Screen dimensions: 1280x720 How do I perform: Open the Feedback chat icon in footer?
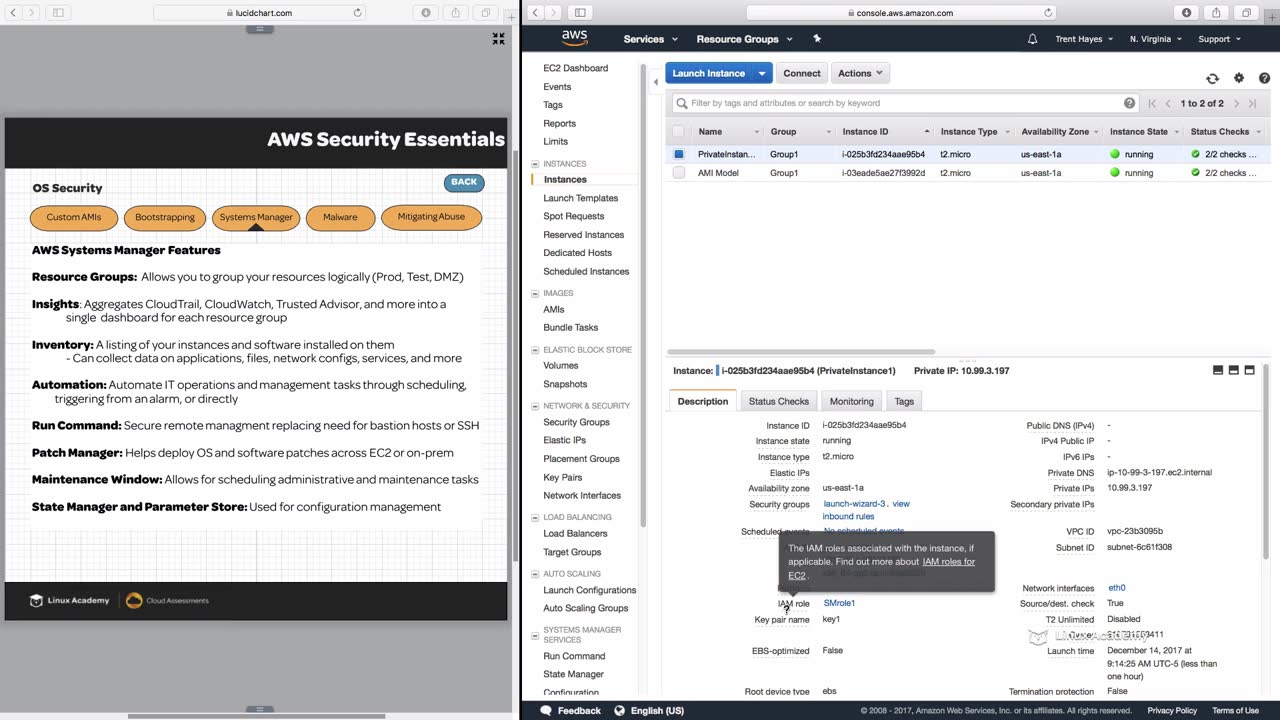(x=546, y=710)
